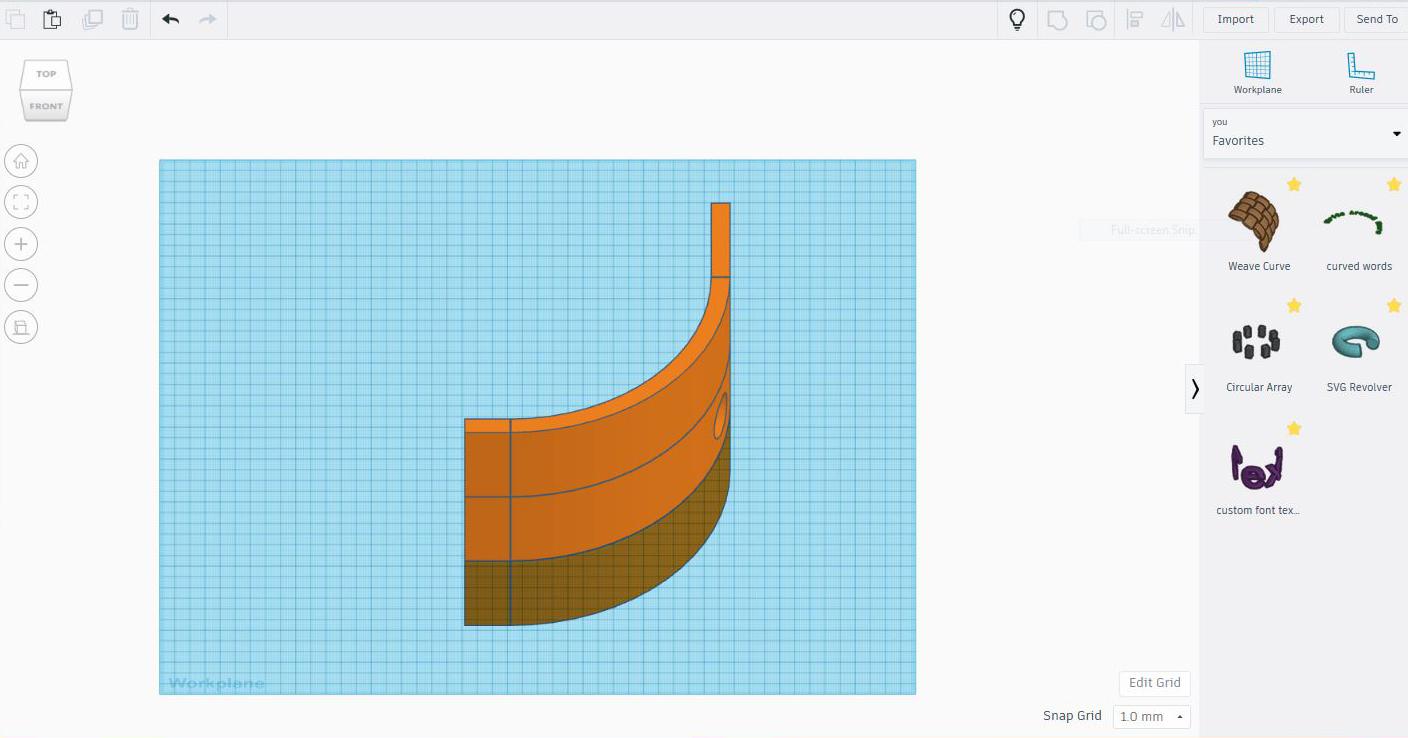Return to Home view
Image resolution: width=1408 pixels, height=738 pixels.
click(21, 161)
